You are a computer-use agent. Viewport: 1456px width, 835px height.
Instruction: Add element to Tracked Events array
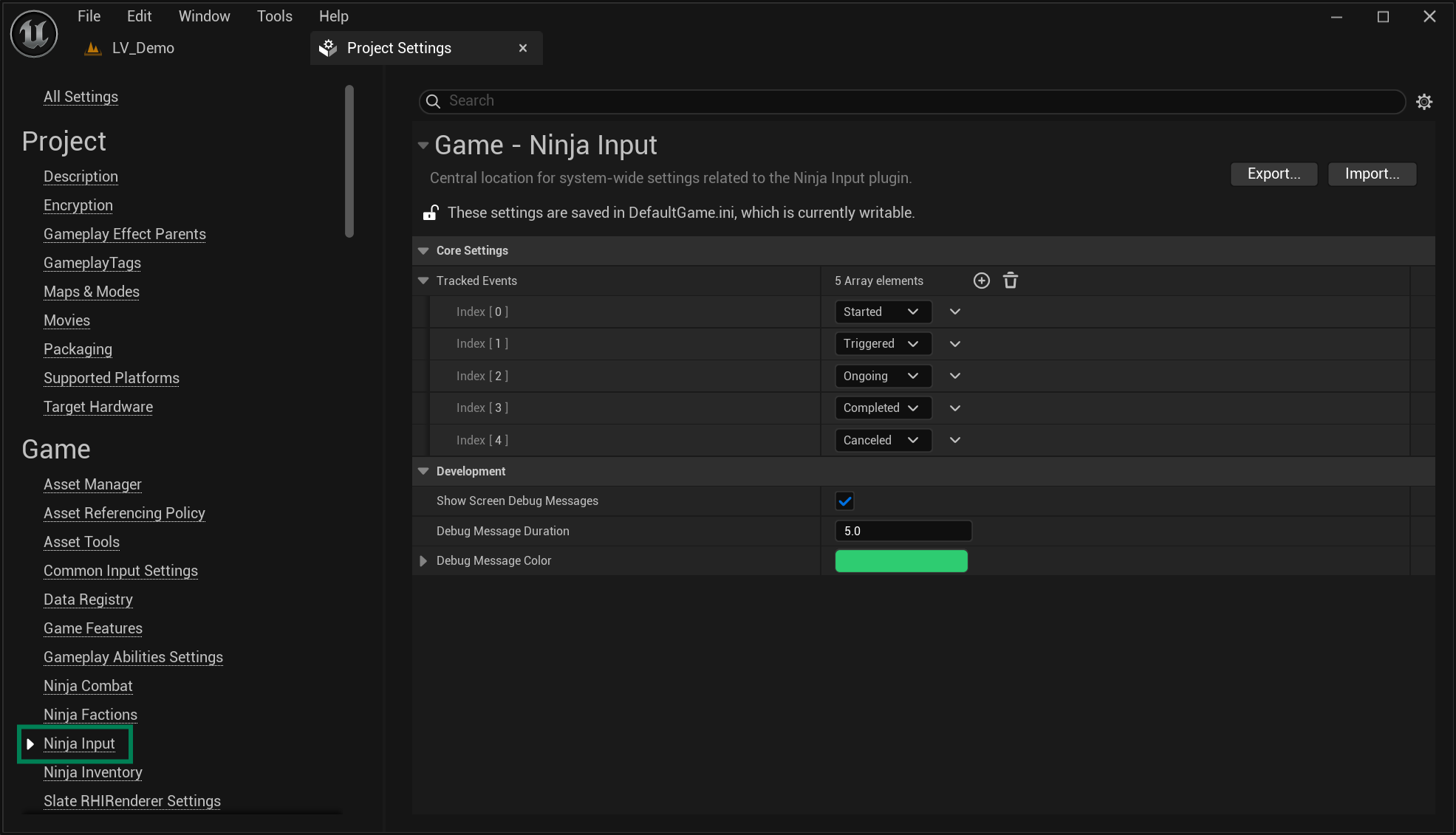(982, 281)
